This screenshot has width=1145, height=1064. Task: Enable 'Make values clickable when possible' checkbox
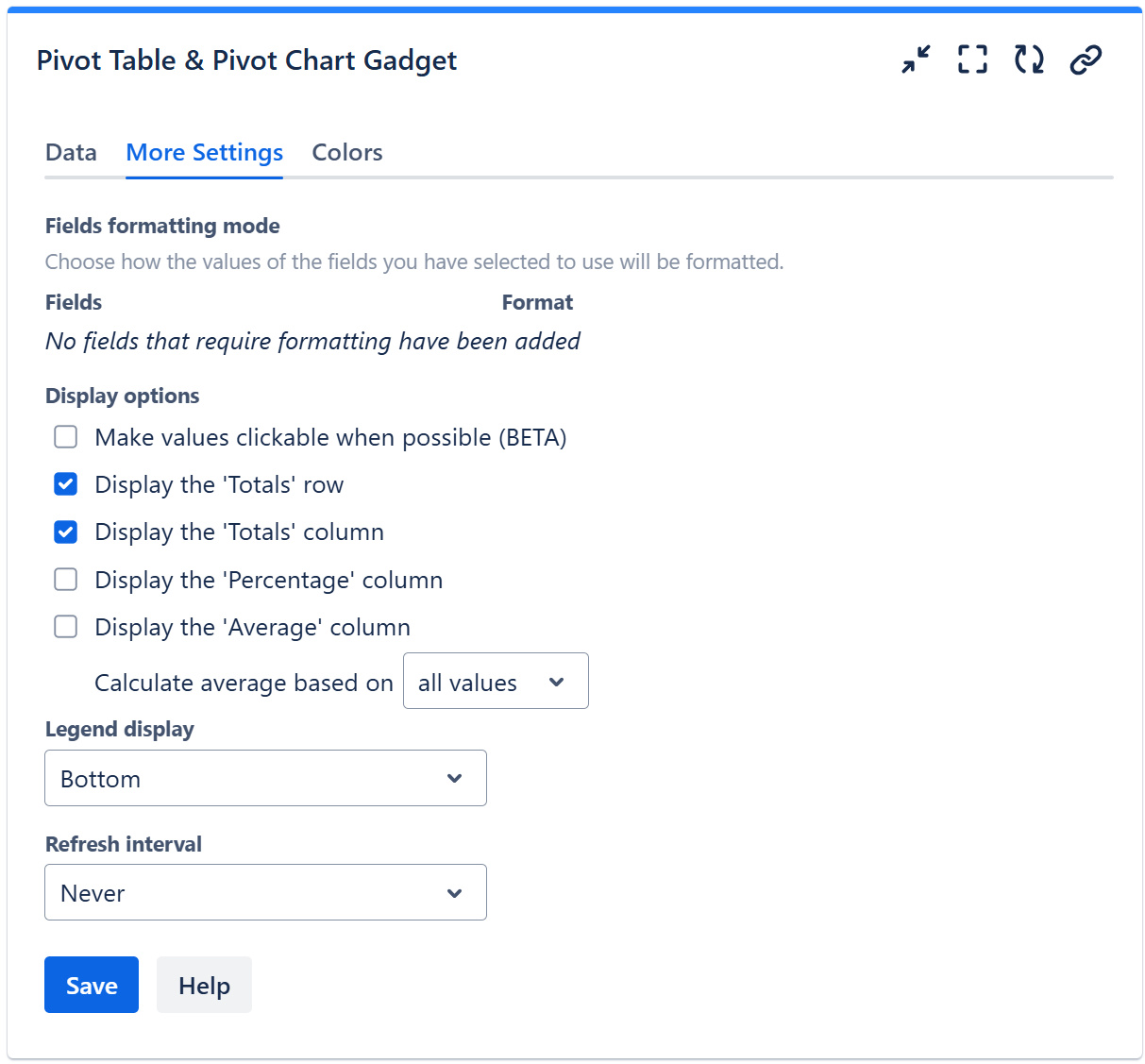coord(66,437)
